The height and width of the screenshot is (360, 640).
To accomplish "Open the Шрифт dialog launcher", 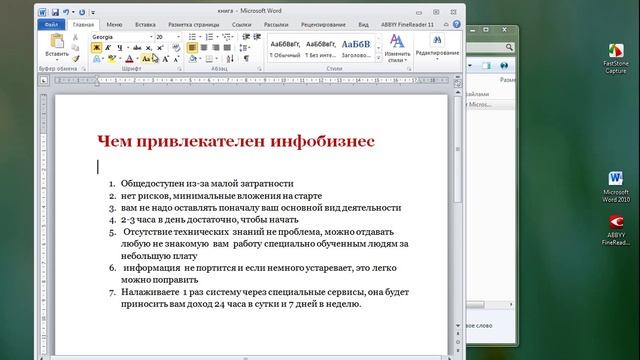I will tap(179, 69).
